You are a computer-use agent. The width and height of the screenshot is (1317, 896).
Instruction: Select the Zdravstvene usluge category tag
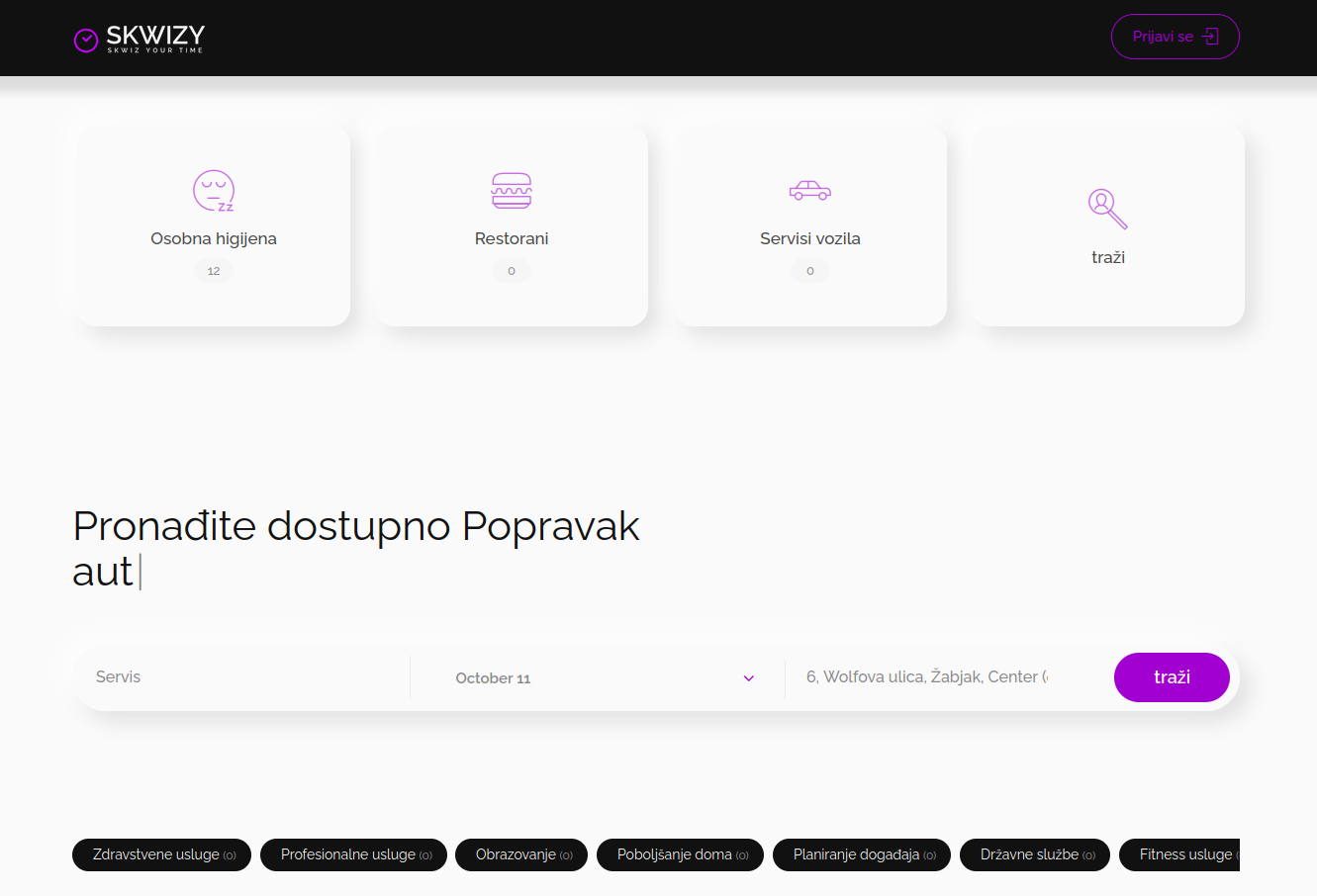coord(162,854)
